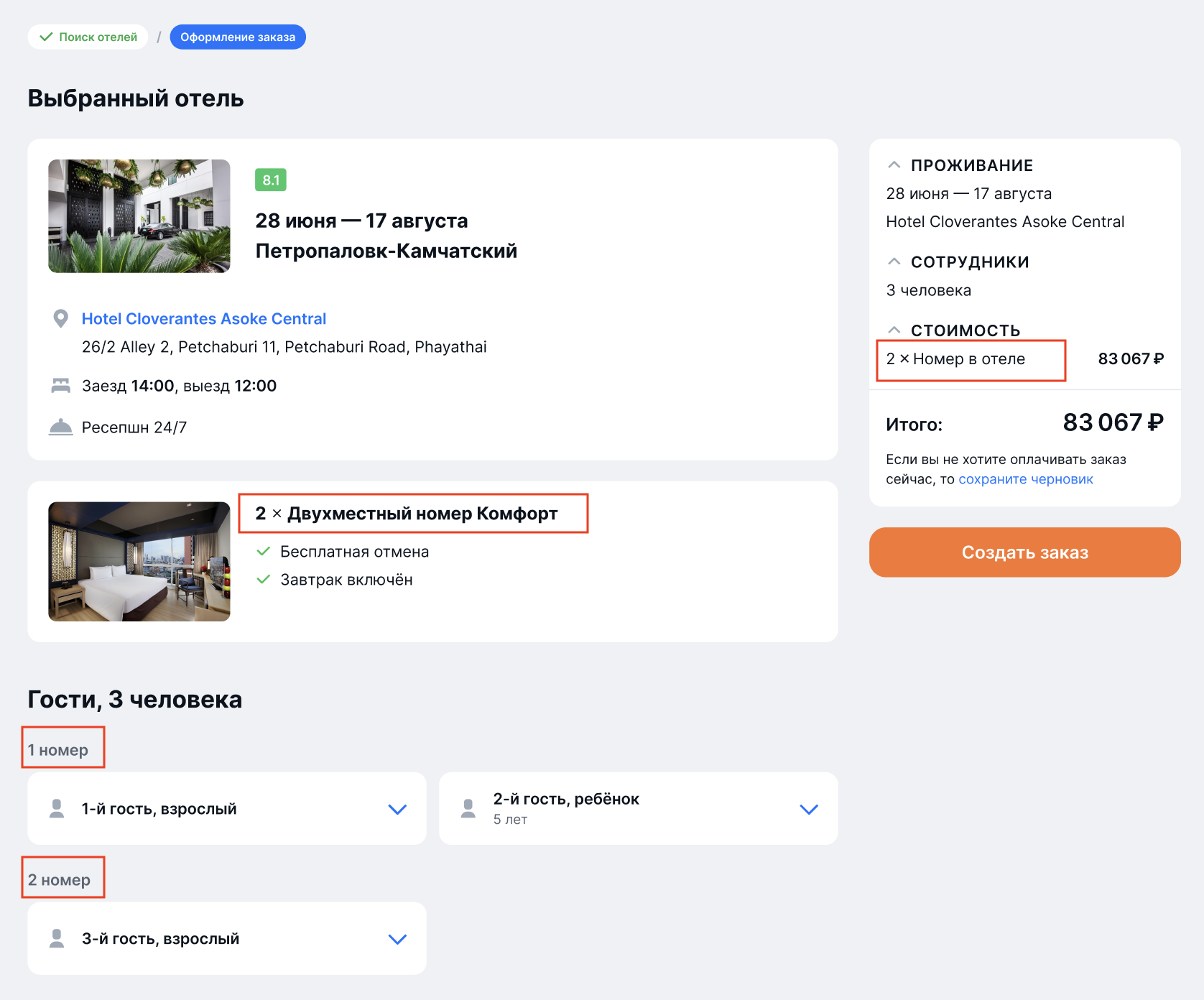This screenshot has width=1204, height=1000.
Task: Collapse the СТОИМОСТЬ section
Action: (x=894, y=330)
